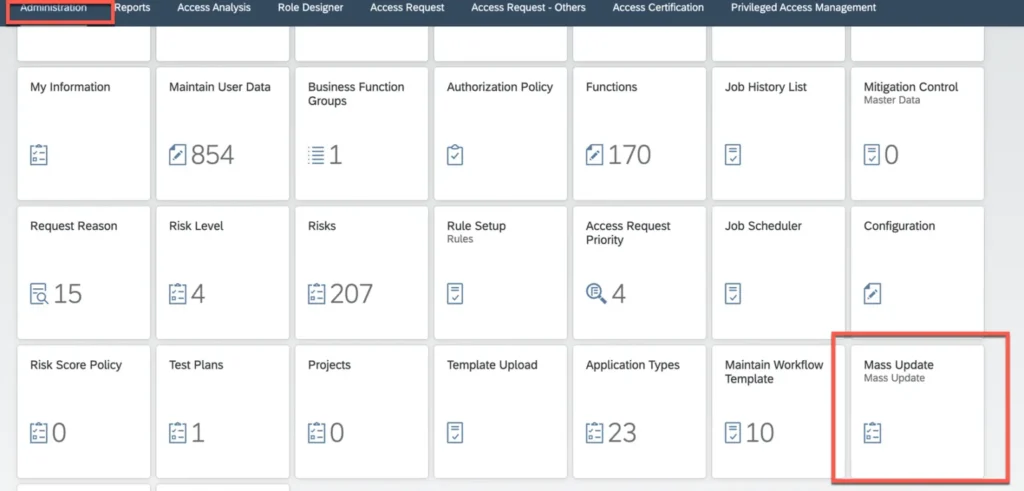Viewport: 1024px width, 491px height.
Task: Click the Mass Update clipboard icon
Action: (873, 432)
